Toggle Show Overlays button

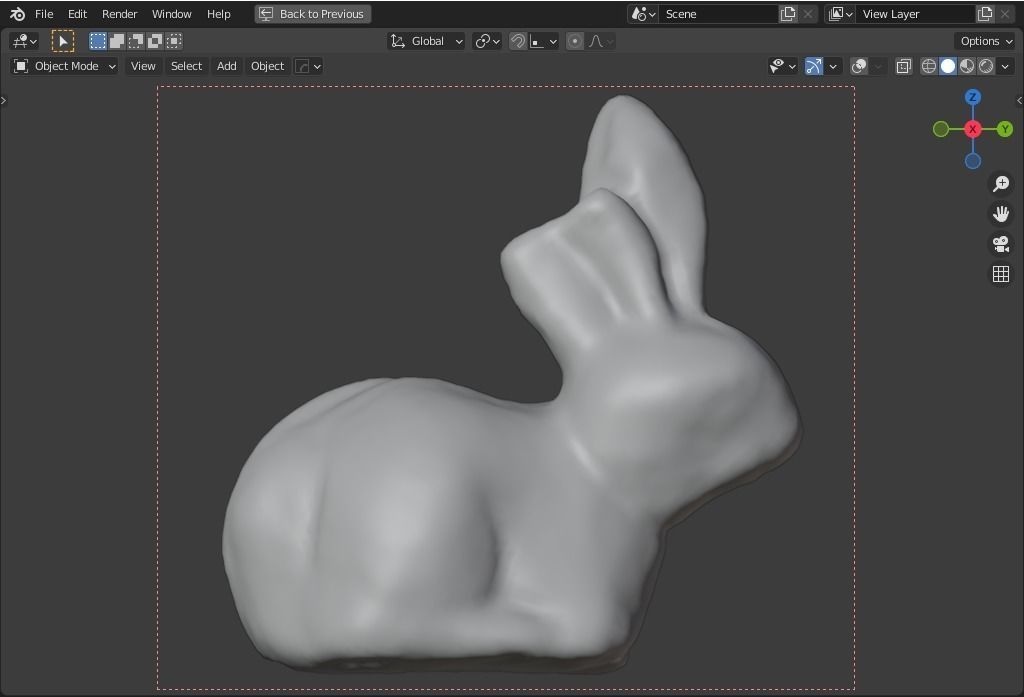859,66
